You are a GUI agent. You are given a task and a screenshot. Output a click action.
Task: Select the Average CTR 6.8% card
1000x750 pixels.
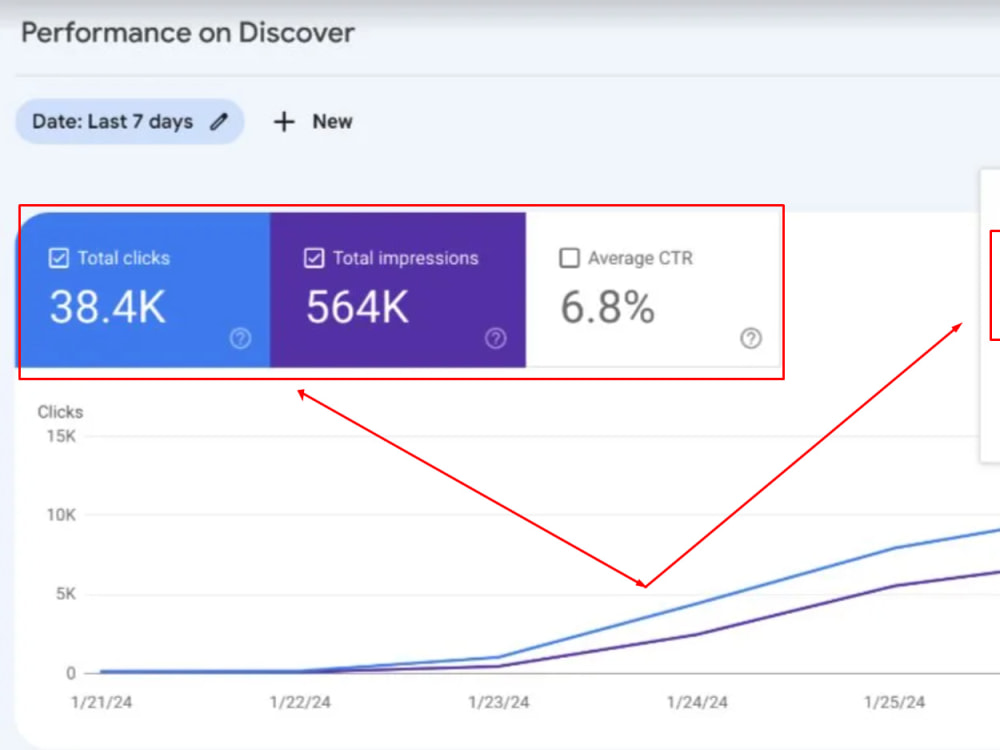(653, 290)
